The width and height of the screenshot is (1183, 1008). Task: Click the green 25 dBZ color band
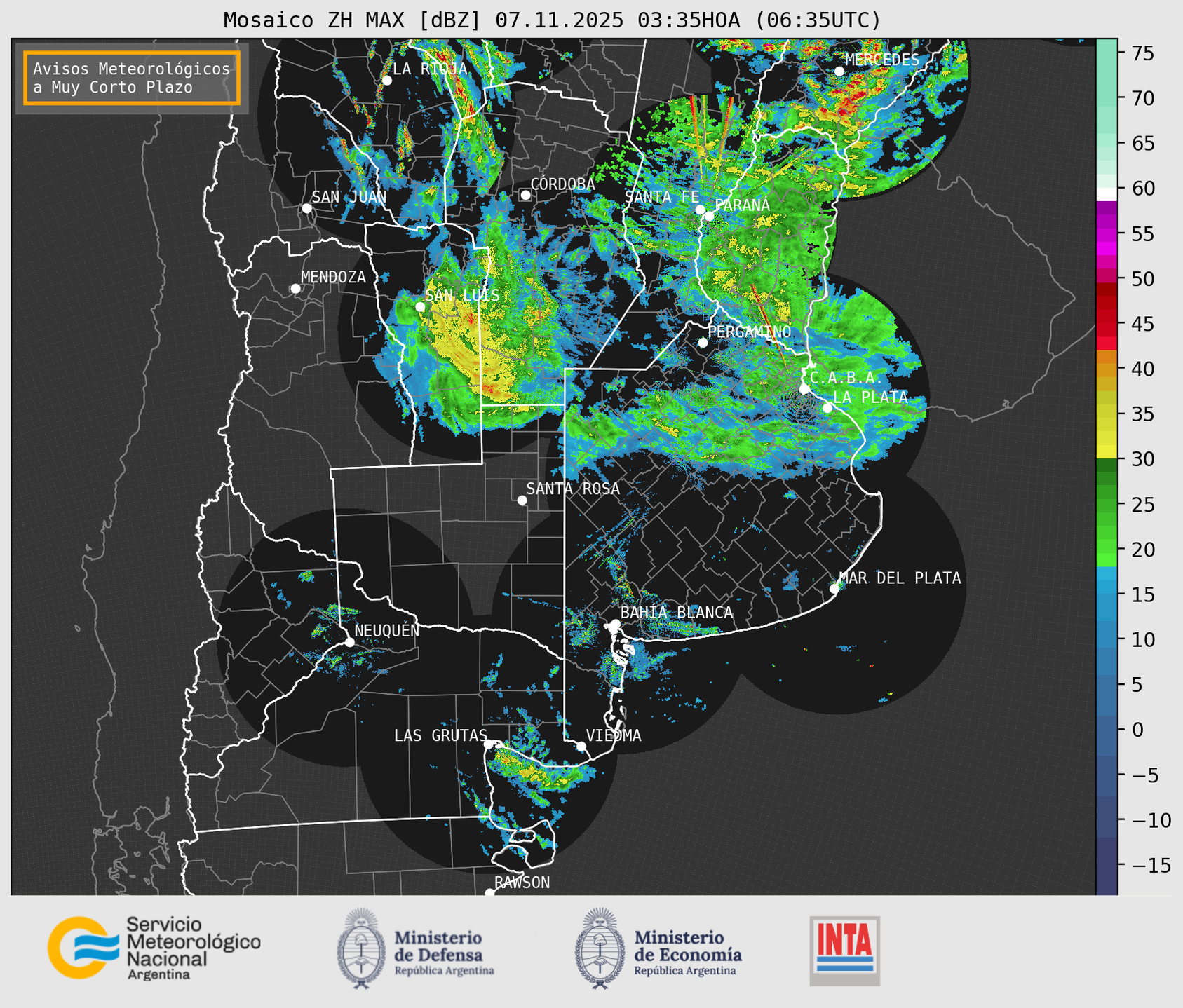(x=1107, y=505)
